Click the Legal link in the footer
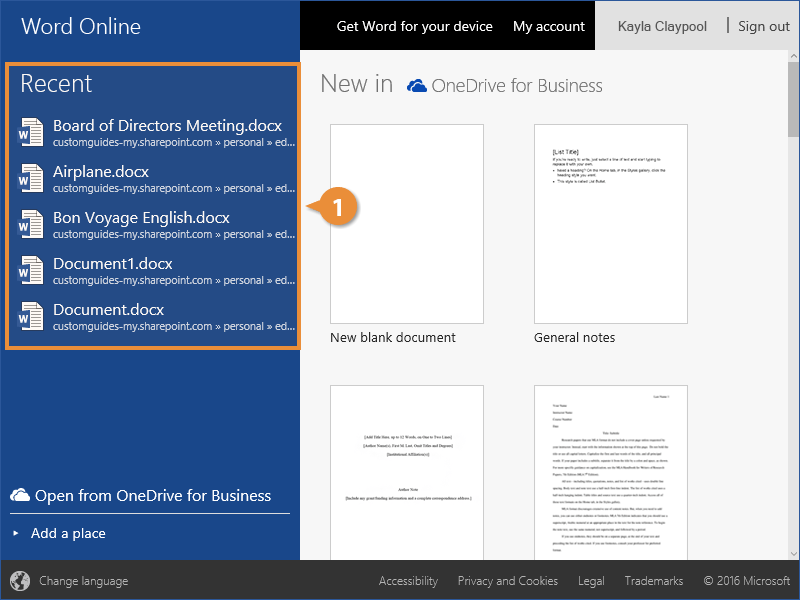 [x=591, y=581]
